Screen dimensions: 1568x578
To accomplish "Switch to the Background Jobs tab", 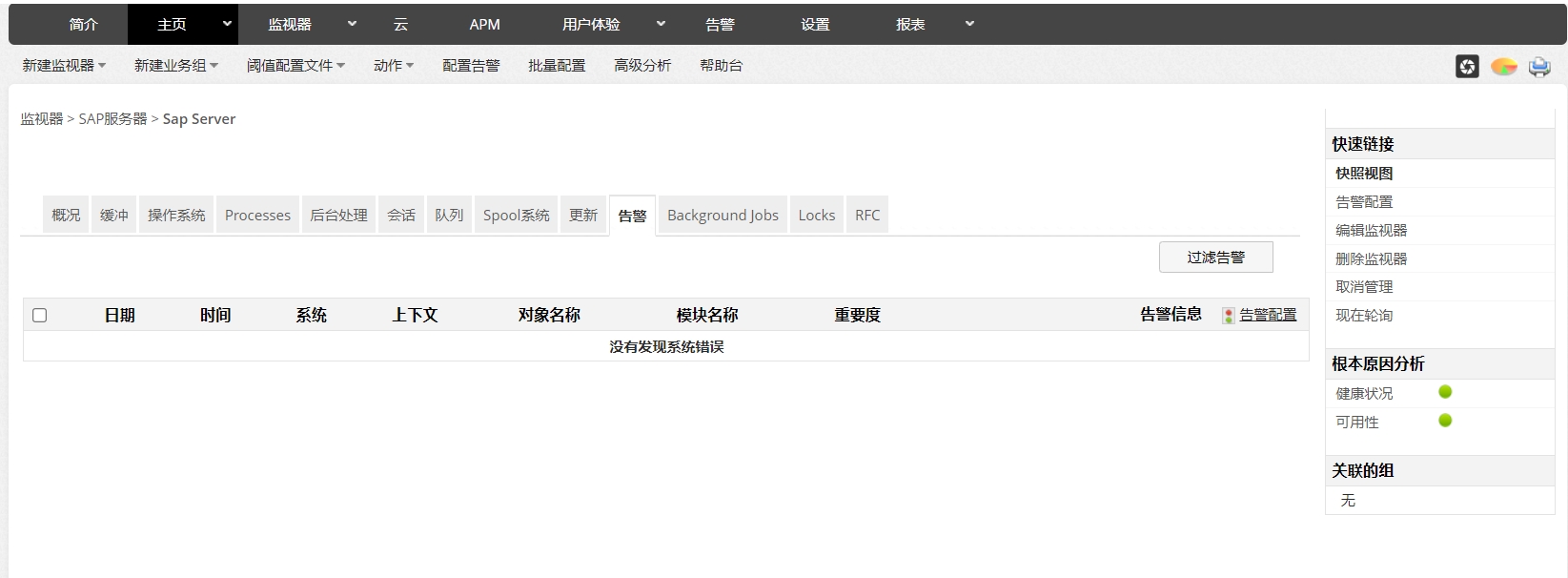I will [x=723, y=216].
